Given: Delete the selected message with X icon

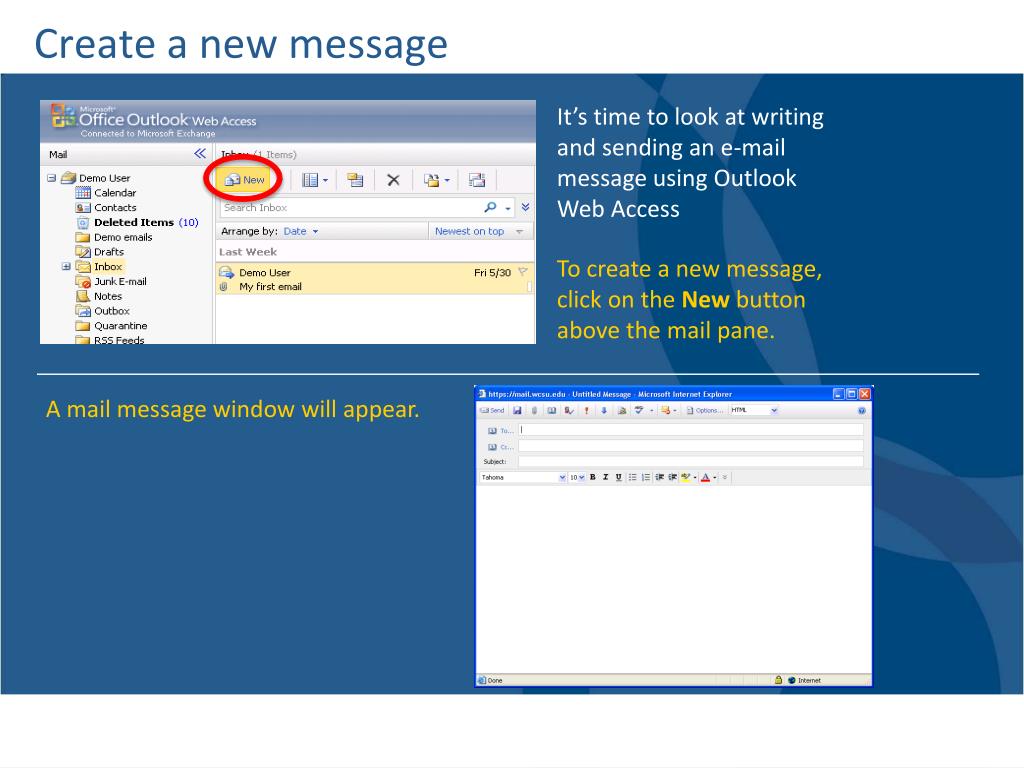Looking at the screenshot, I should point(393,180).
